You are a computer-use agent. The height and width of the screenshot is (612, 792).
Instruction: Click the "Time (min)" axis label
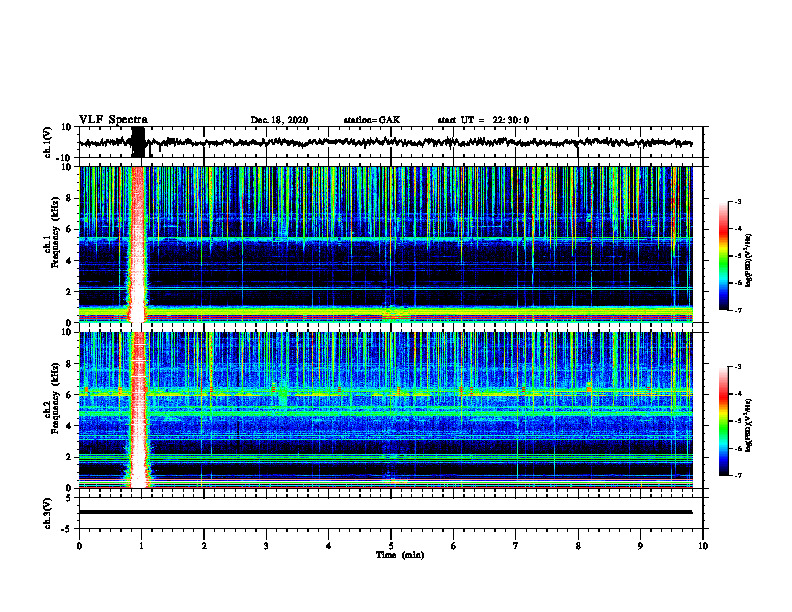[x=400, y=555]
